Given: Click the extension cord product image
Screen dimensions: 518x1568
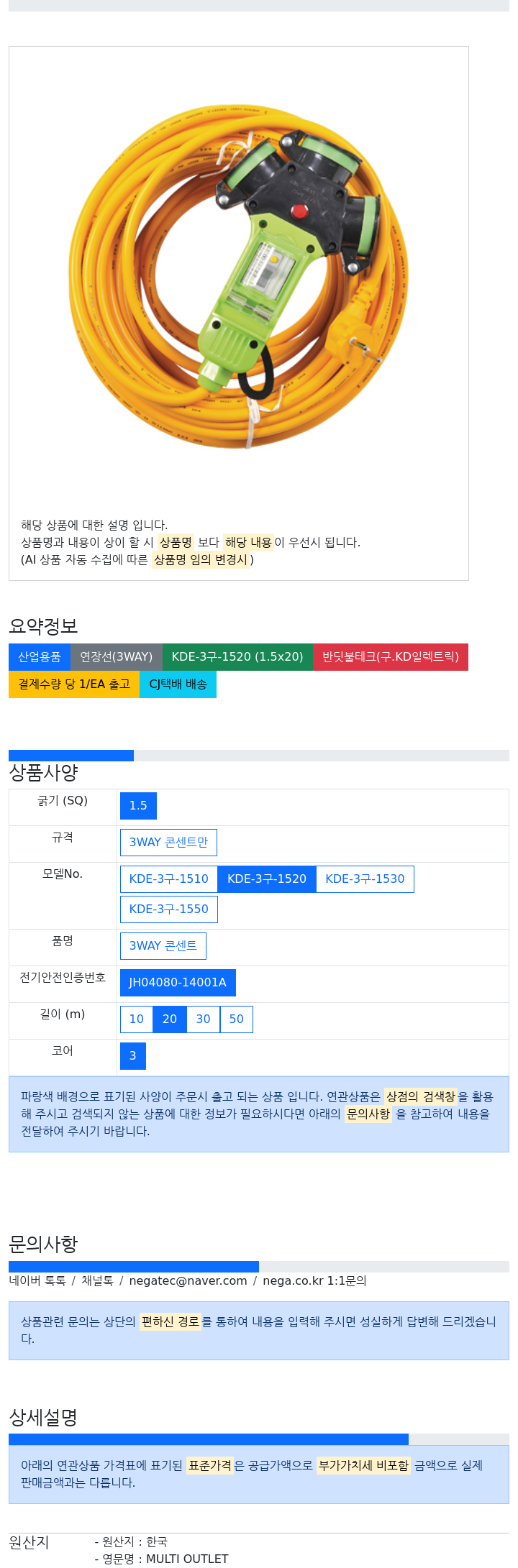Looking at the screenshot, I should tap(238, 277).
